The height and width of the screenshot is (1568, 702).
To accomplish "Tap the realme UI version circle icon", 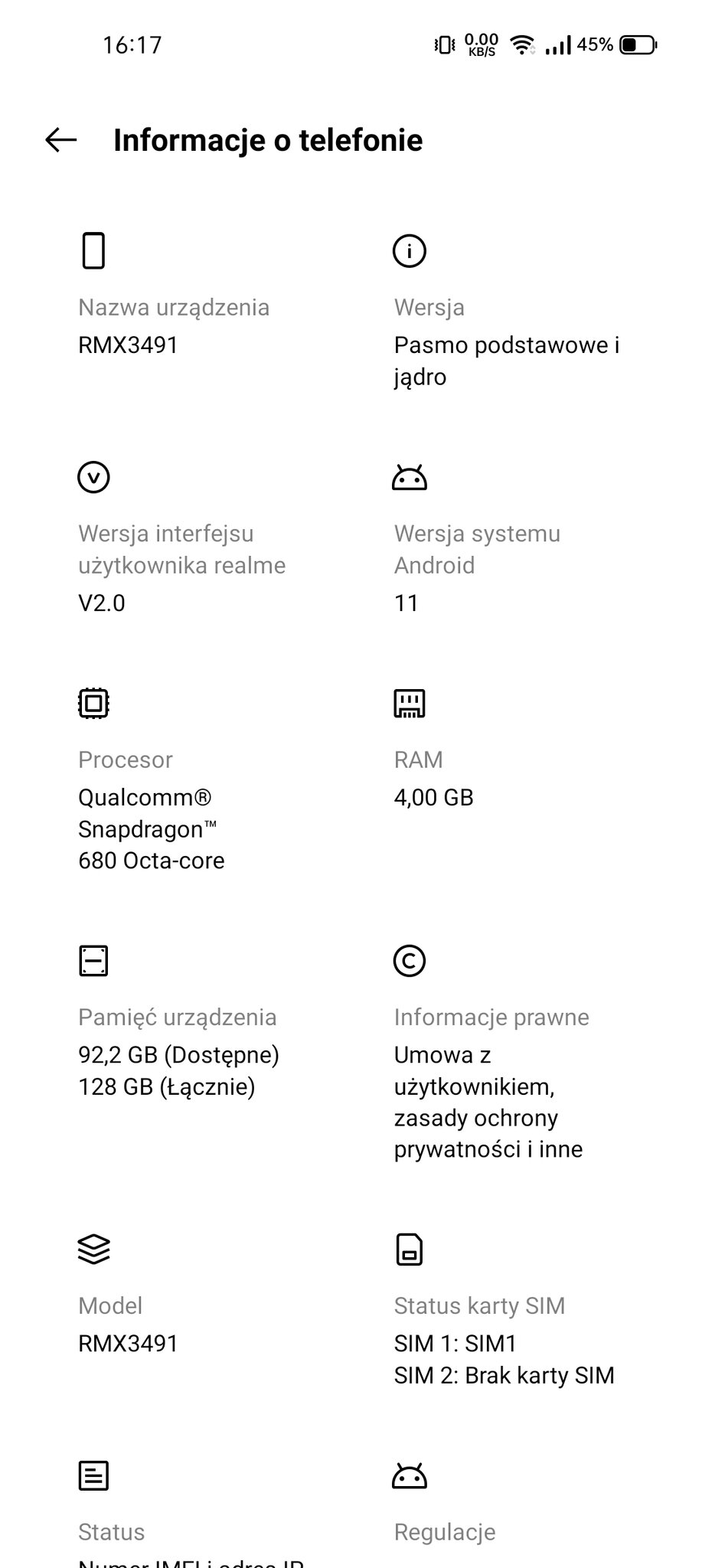I will [x=93, y=477].
